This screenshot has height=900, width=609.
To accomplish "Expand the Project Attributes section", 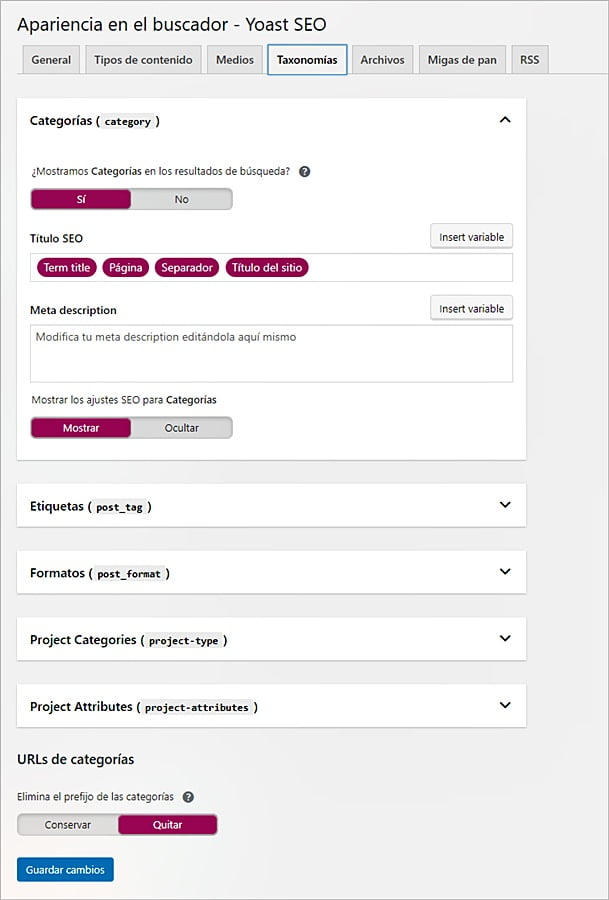I will [505, 705].
